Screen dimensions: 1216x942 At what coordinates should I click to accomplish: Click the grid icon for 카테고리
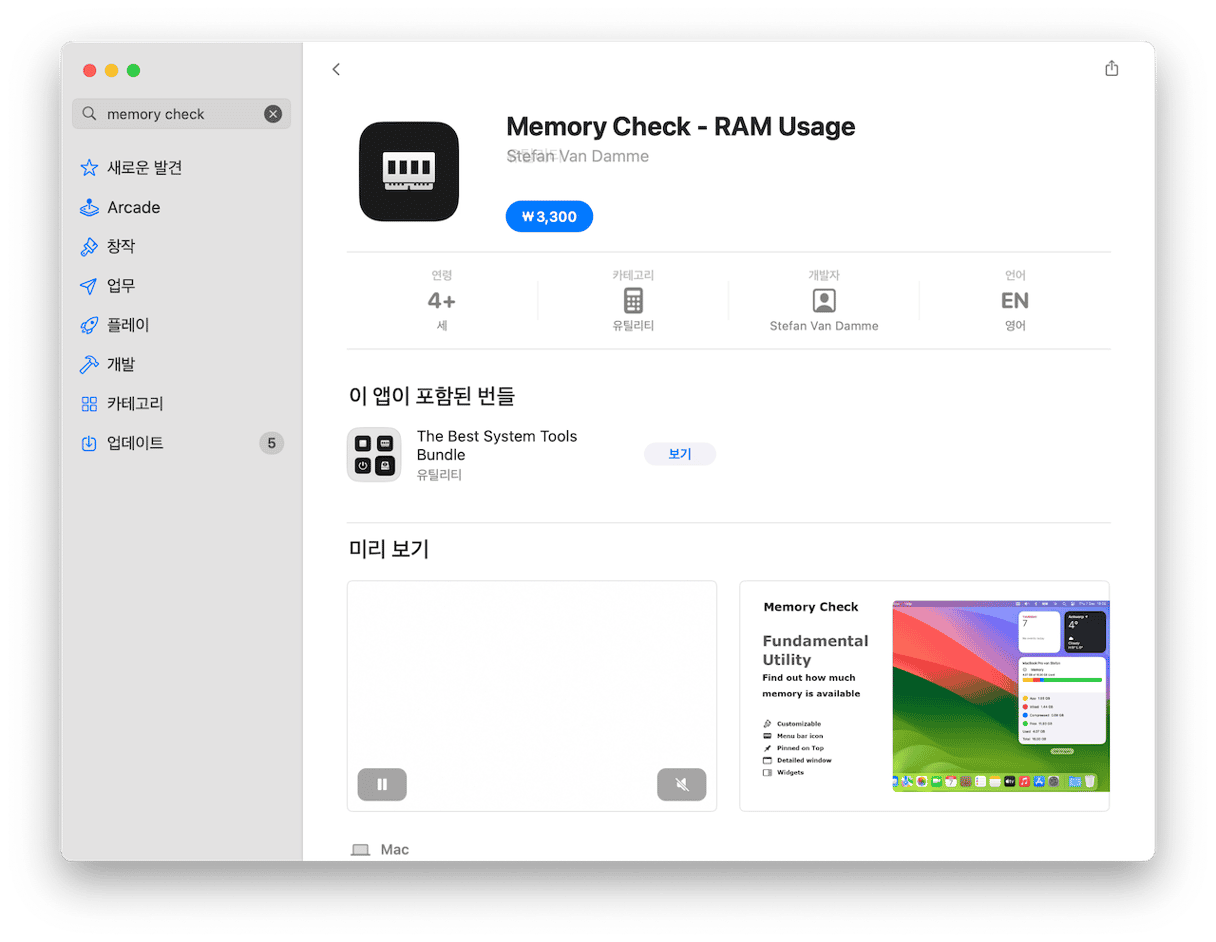[89, 404]
